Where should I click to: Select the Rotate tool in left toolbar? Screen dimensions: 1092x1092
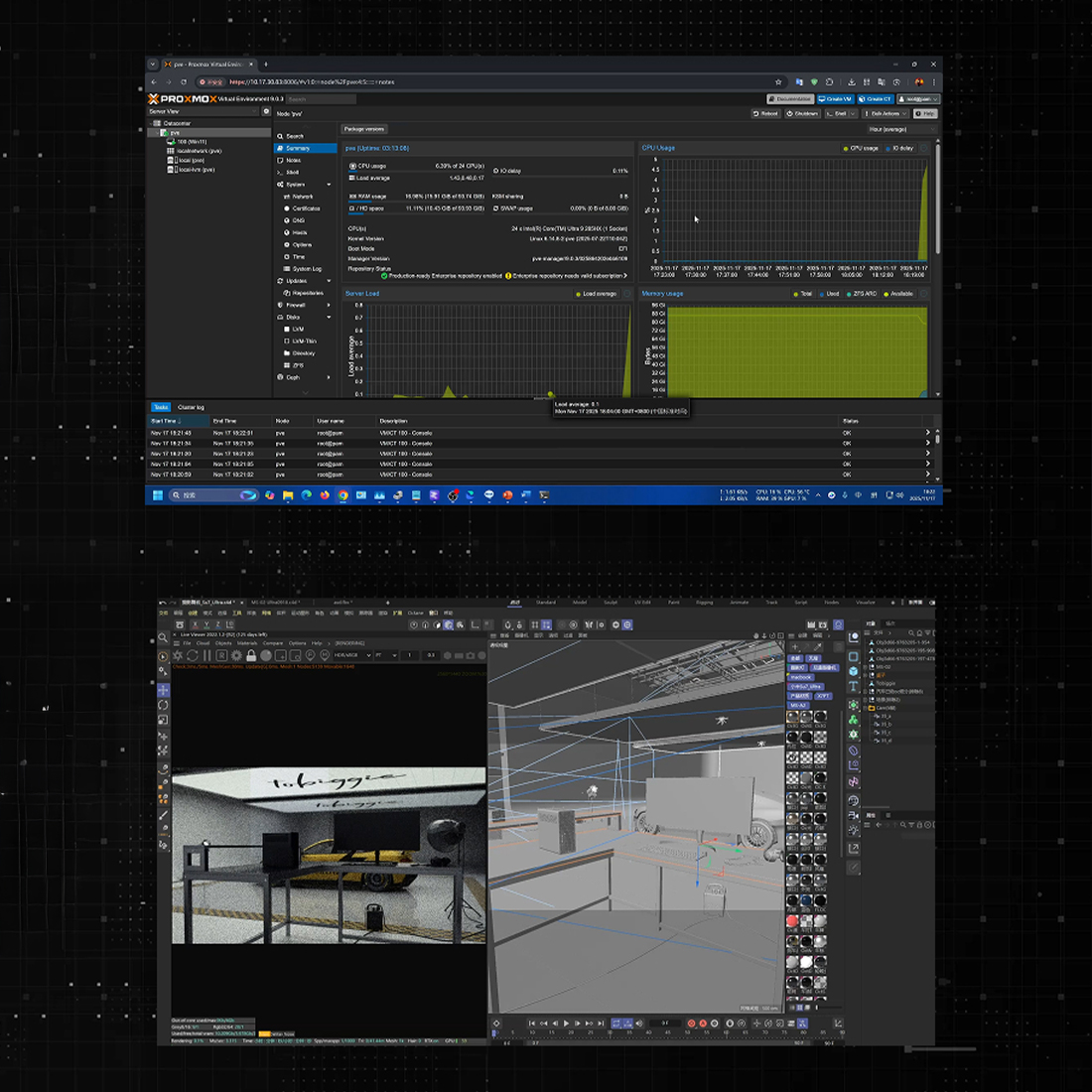164,705
